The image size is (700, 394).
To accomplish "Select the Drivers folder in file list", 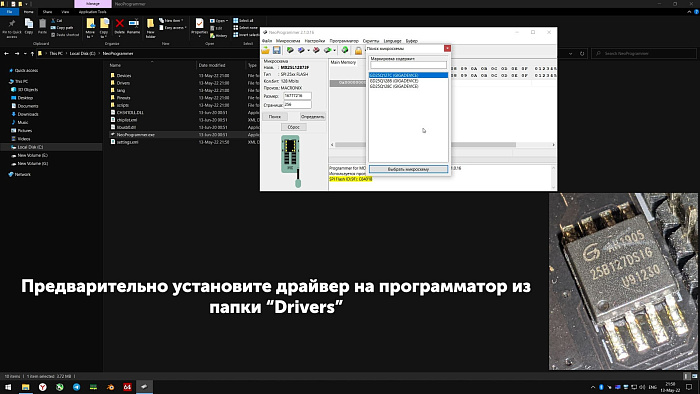I will 123,83.
